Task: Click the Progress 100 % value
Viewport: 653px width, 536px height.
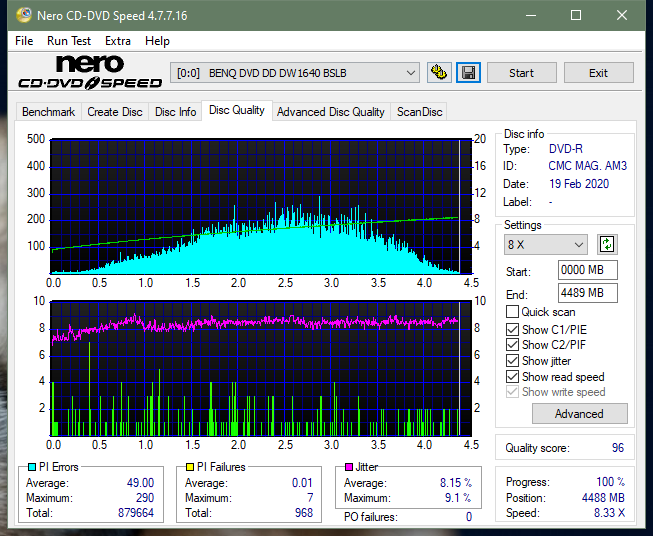Action: 610,482
